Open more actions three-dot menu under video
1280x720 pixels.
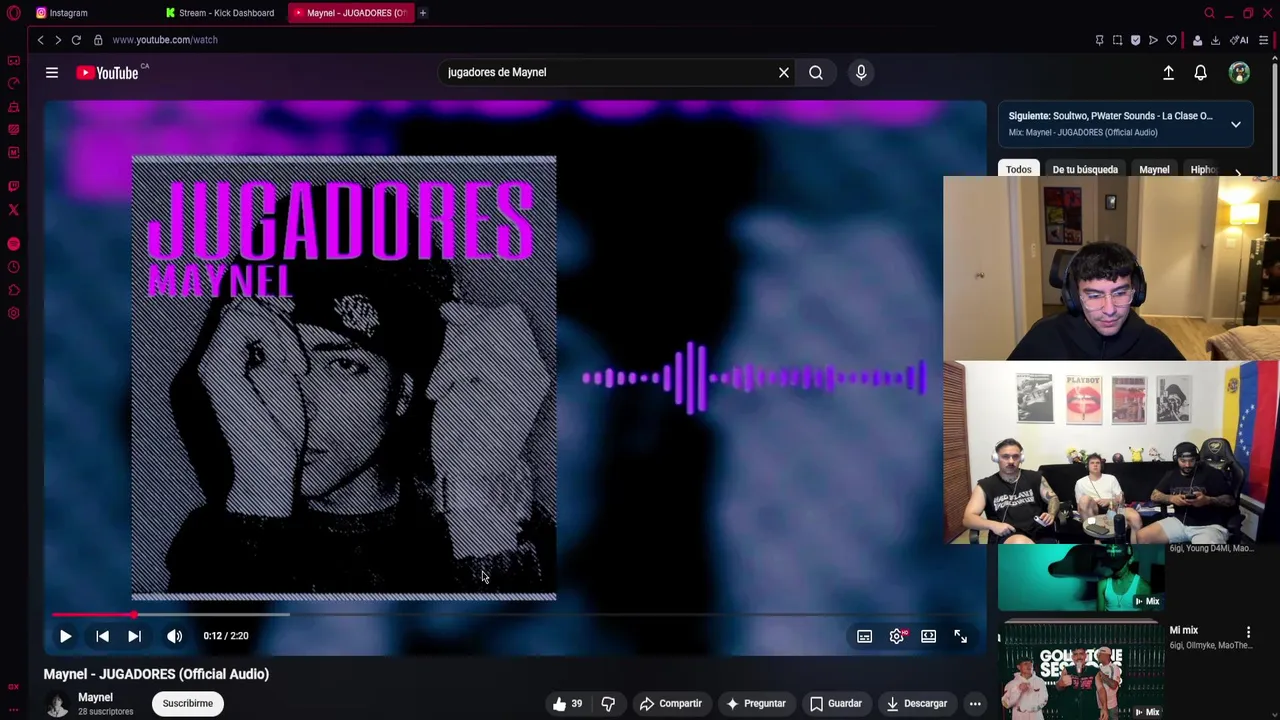click(975, 704)
